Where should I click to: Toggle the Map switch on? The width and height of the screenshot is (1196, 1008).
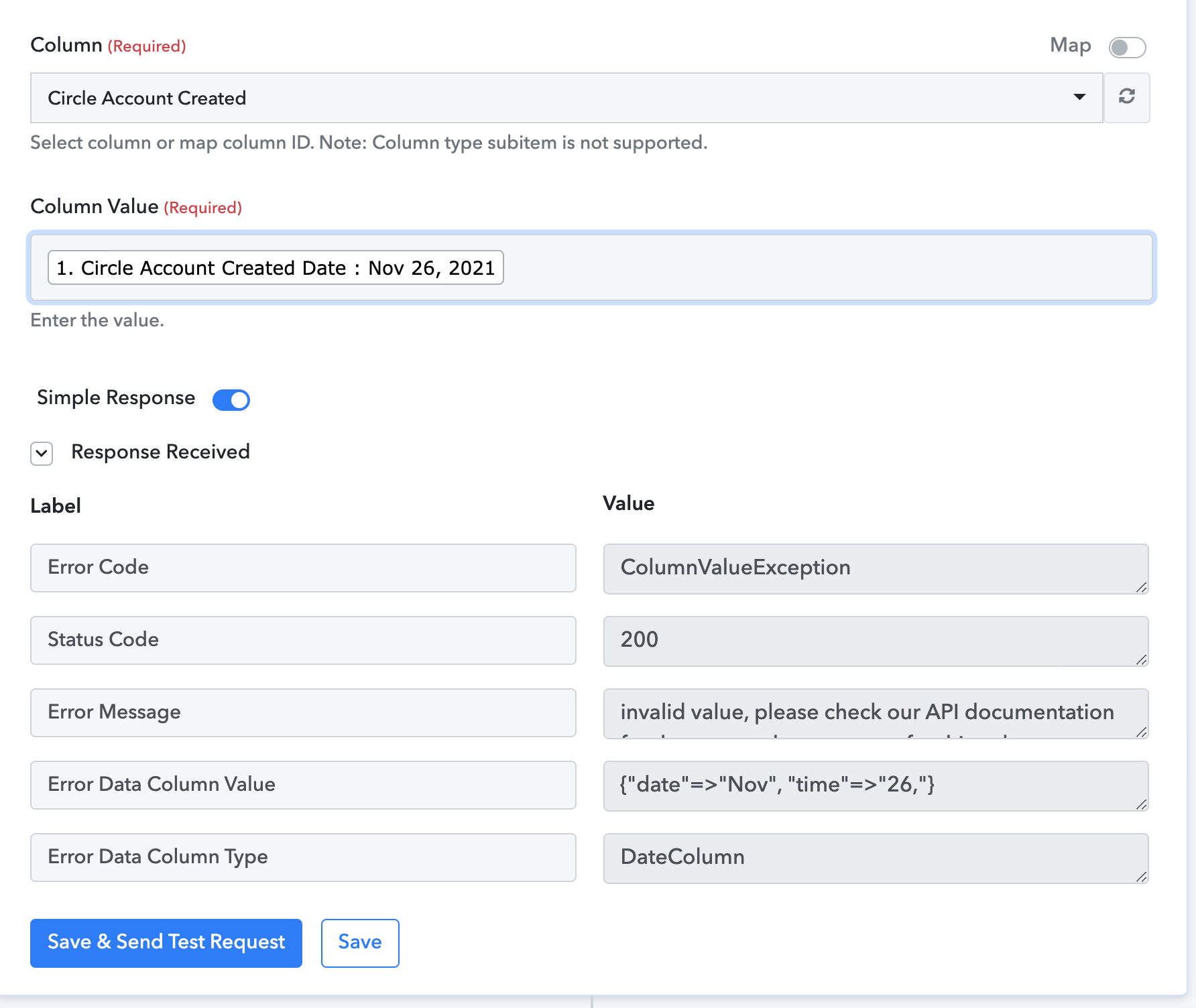point(1127,47)
